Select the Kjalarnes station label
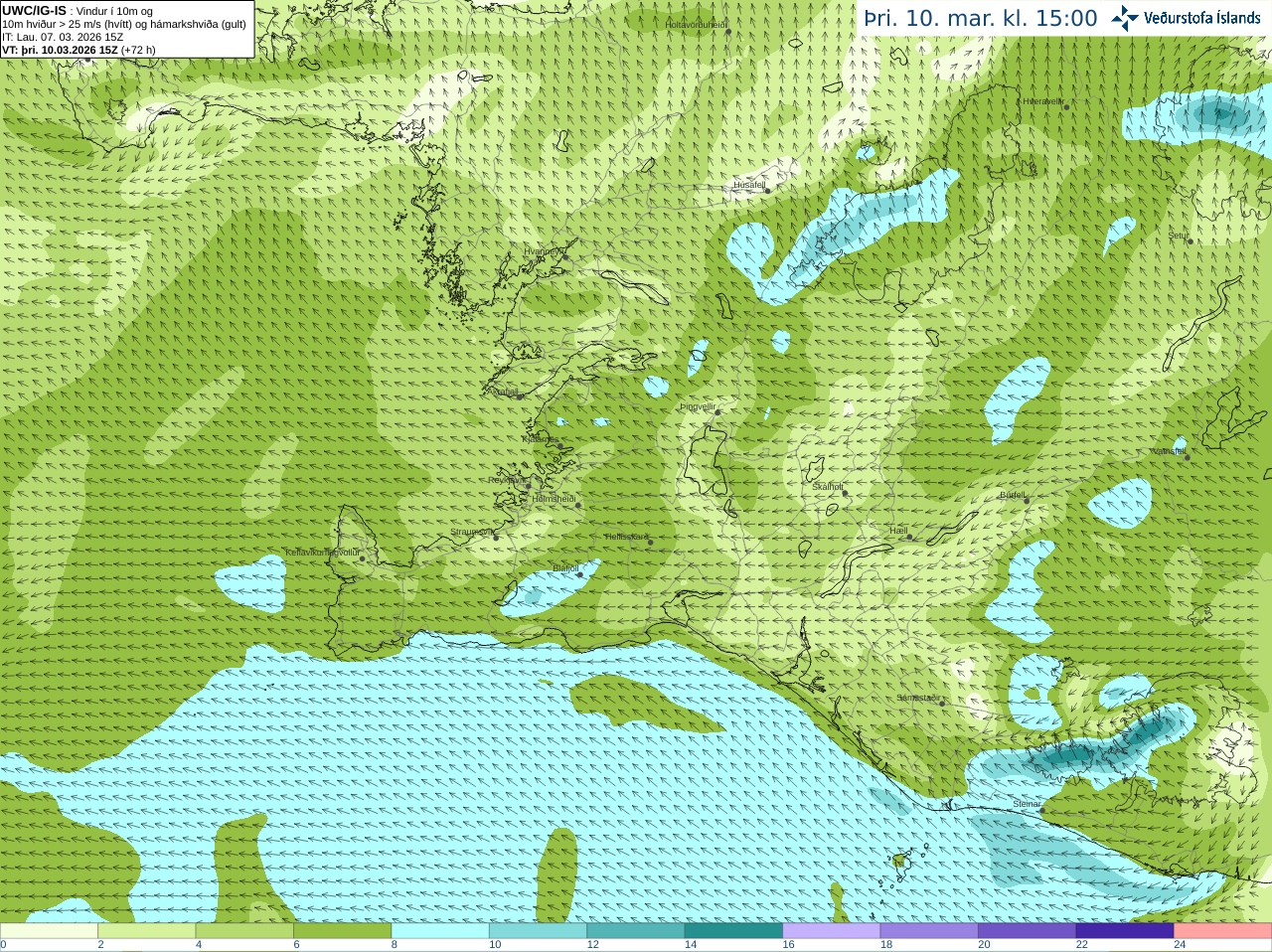 pos(541,438)
